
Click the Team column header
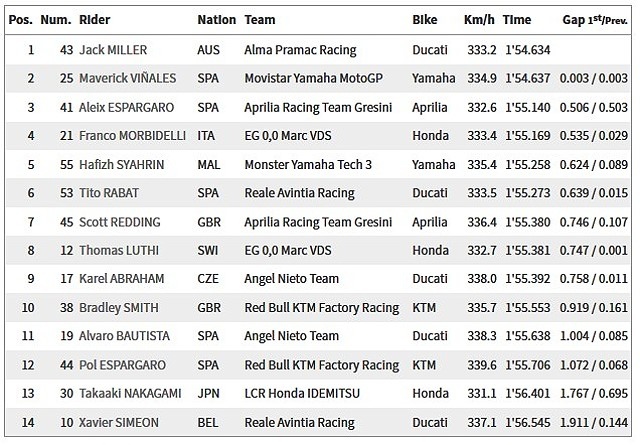[260, 19]
